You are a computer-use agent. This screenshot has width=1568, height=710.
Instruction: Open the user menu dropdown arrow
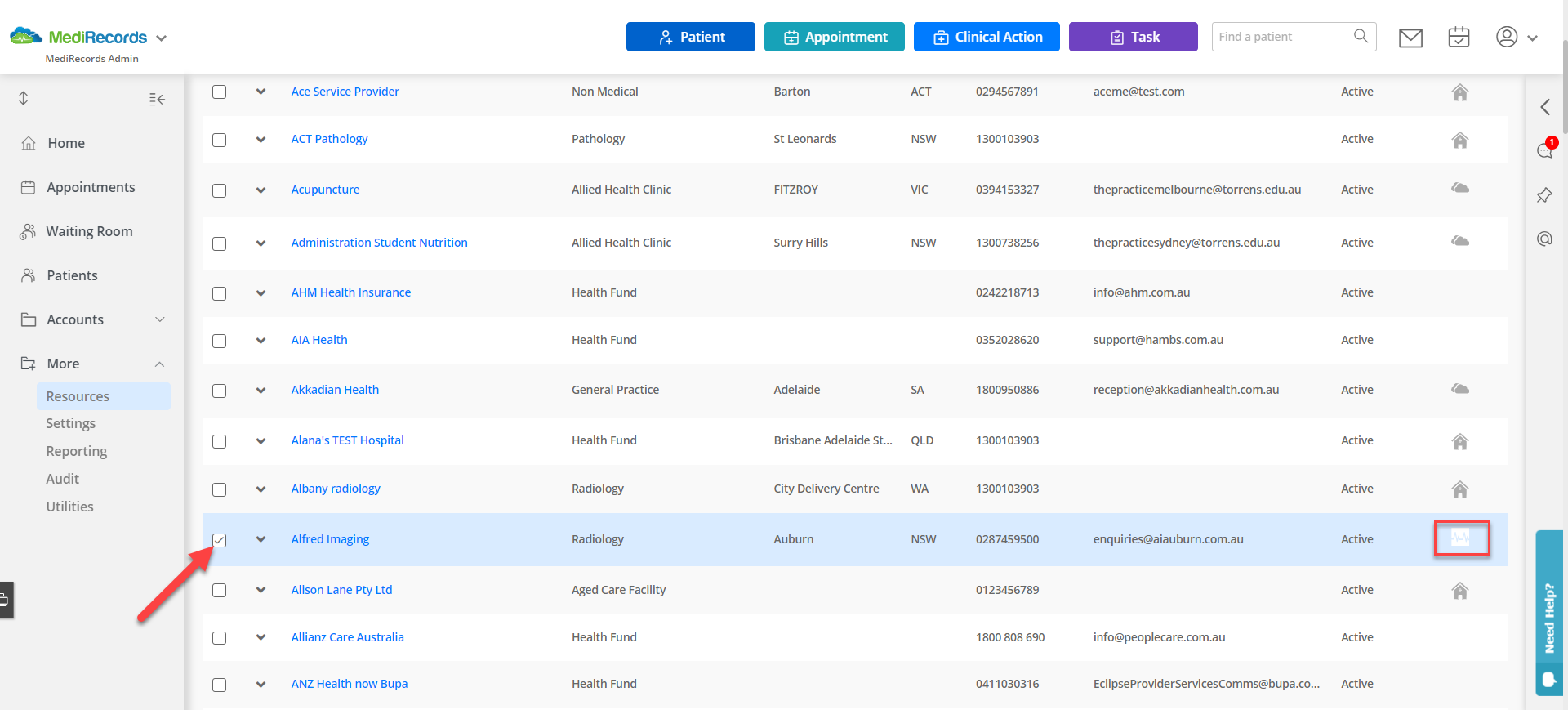click(x=1532, y=38)
